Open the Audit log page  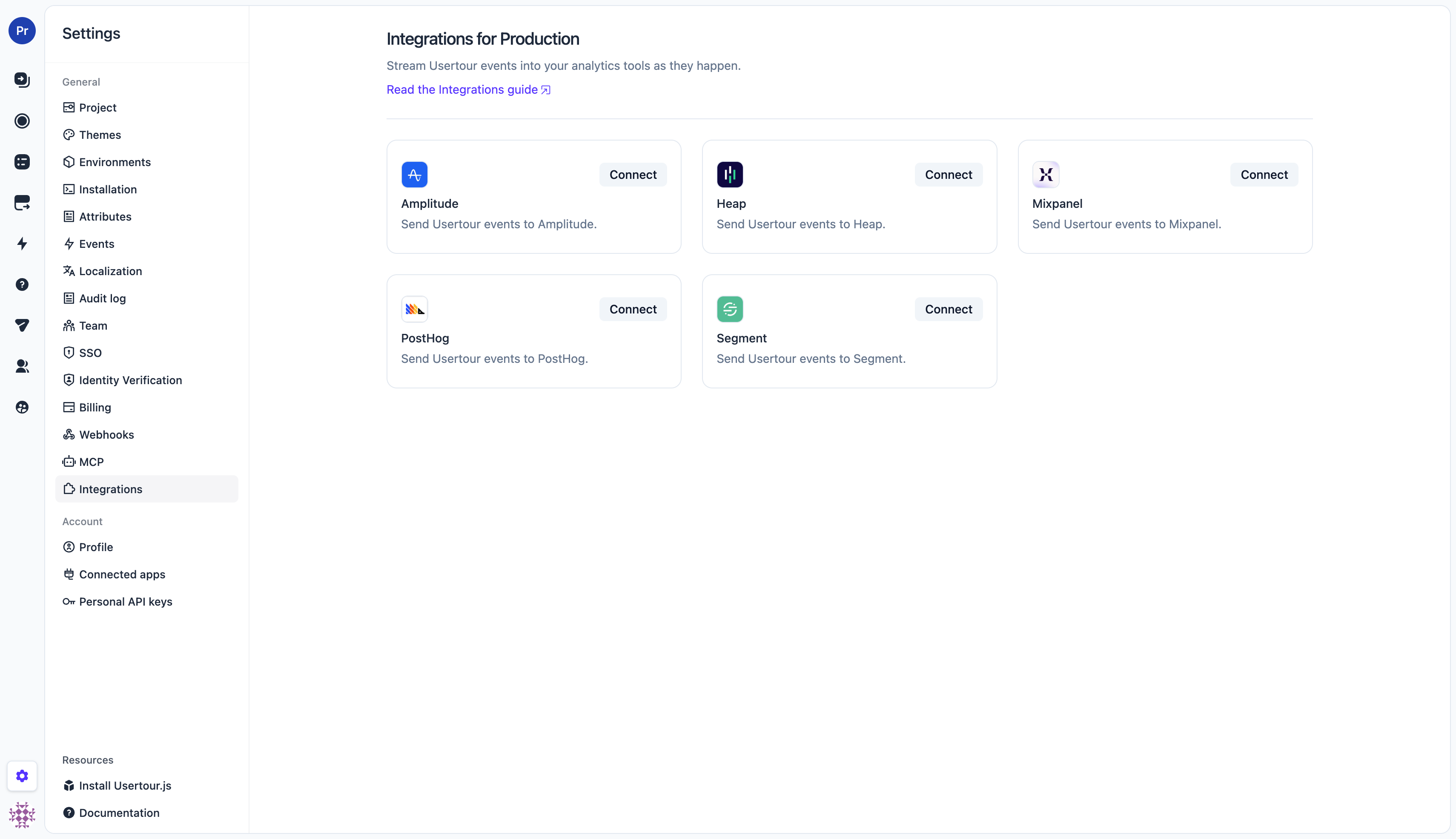pos(146,299)
